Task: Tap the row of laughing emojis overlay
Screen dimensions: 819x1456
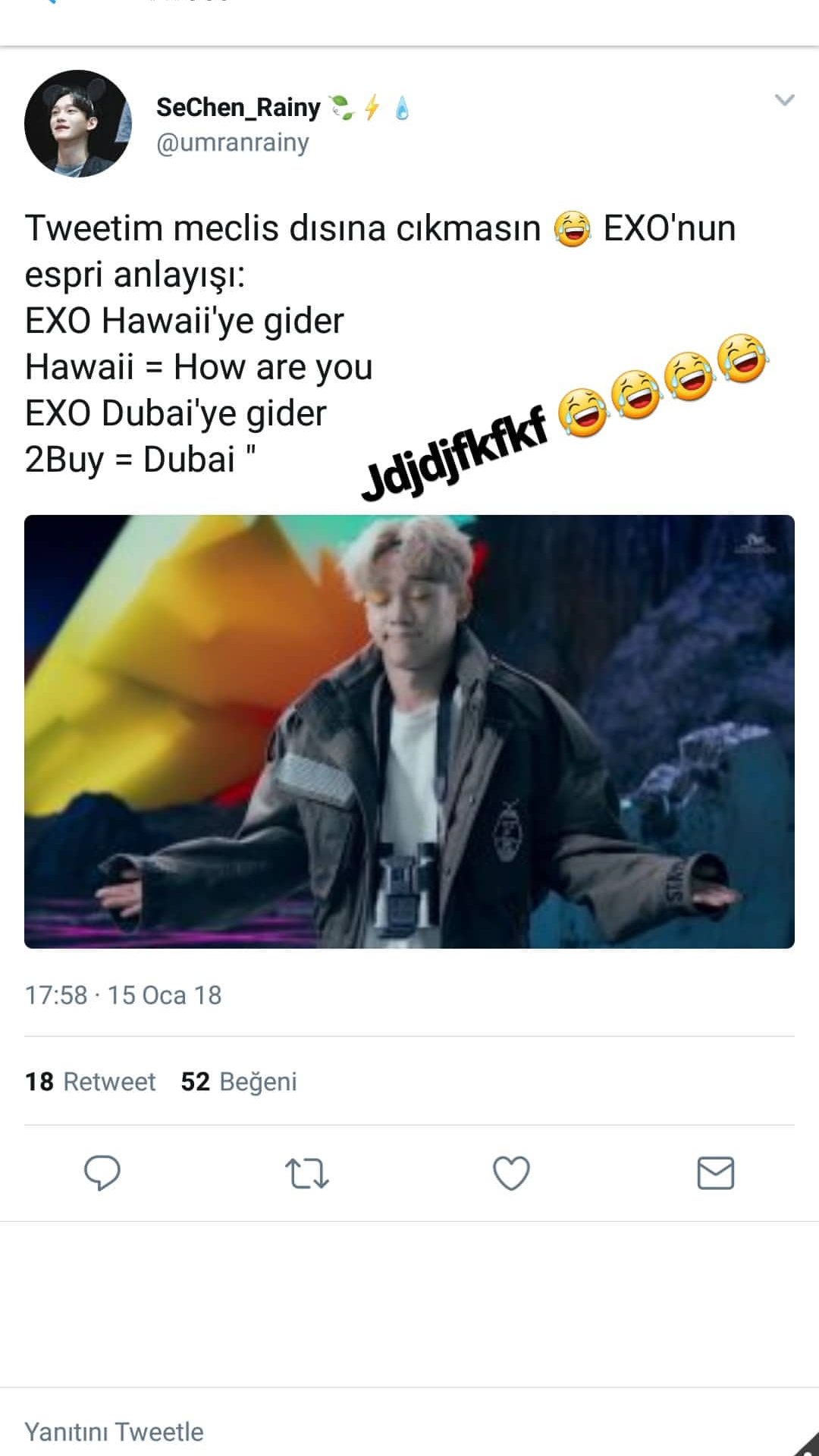Action: pos(664,384)
